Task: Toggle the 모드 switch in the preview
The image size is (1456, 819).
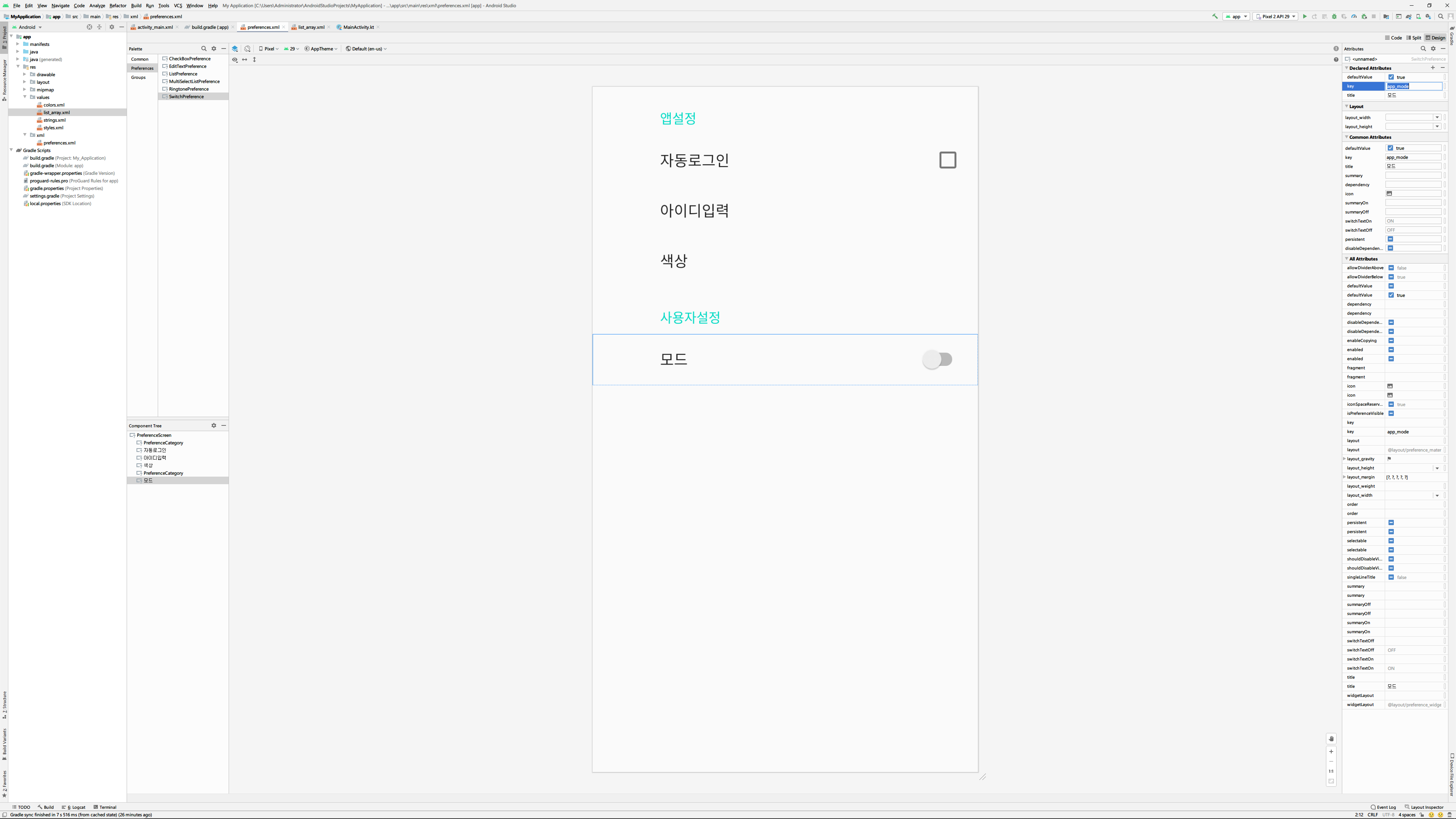Action: click(x=938, y=359)
